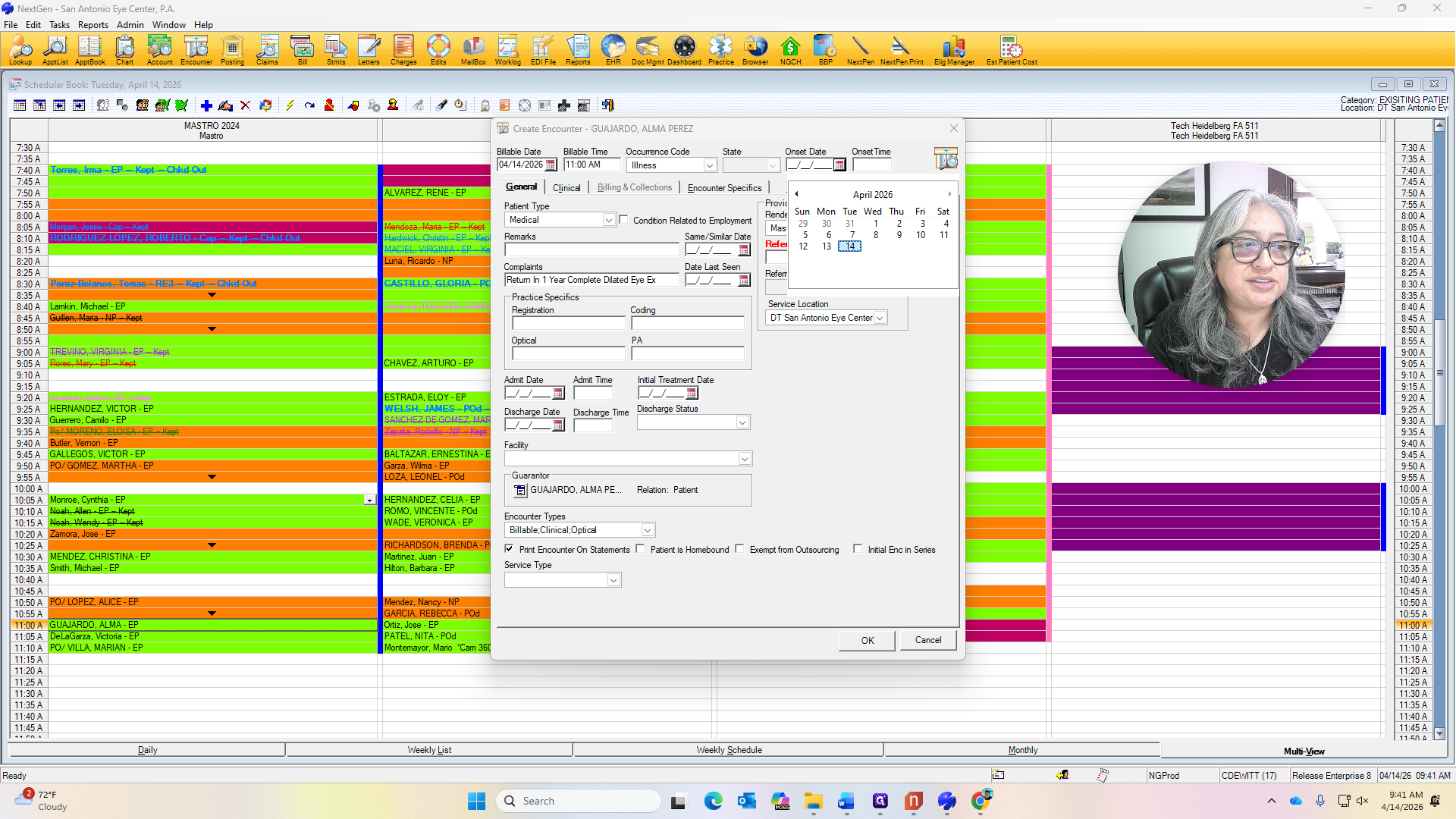Open the ApptBook icon
The height and width of the screenshot is (819, 1456).
point(89,50)
